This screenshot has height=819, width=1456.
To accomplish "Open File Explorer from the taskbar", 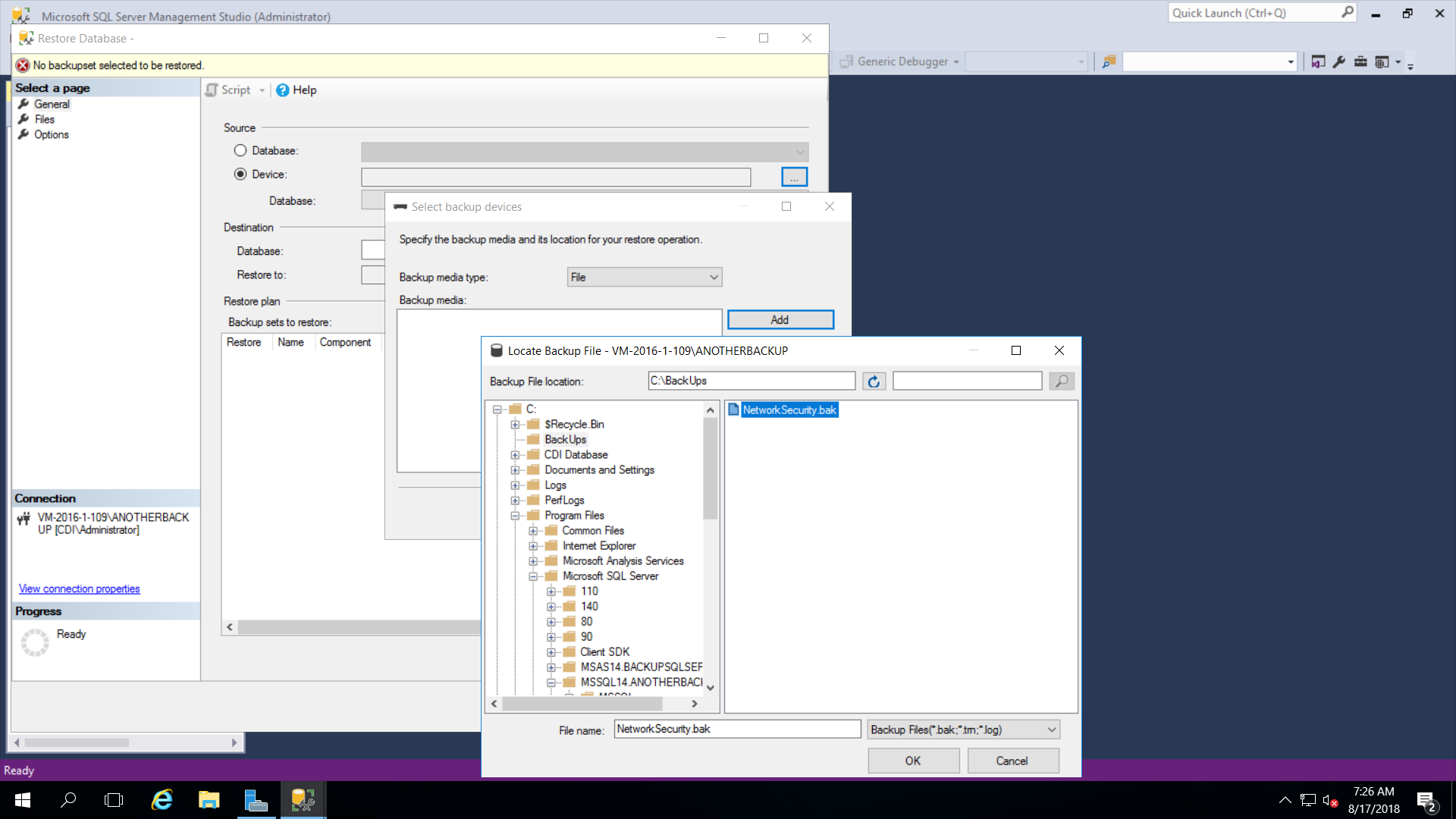I will (209, 800).
